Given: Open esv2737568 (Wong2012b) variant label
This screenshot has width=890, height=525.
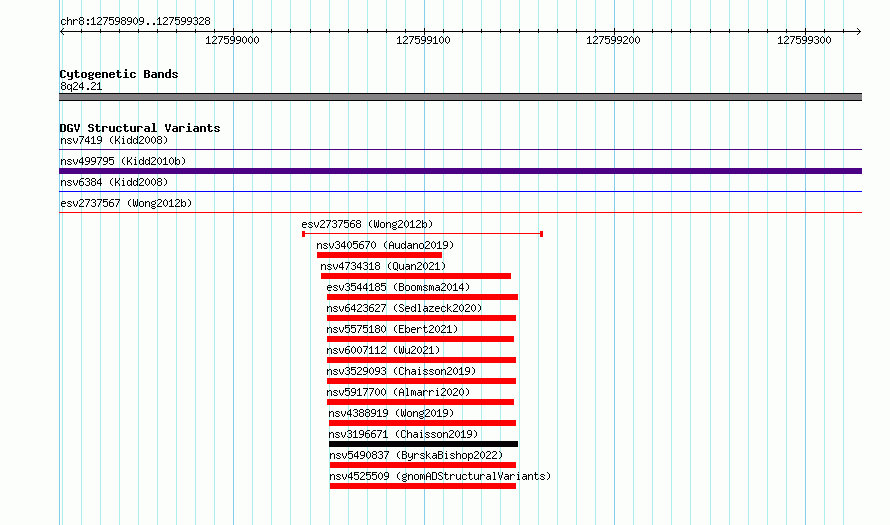Looking at the screenshot, I should [367, 224].
